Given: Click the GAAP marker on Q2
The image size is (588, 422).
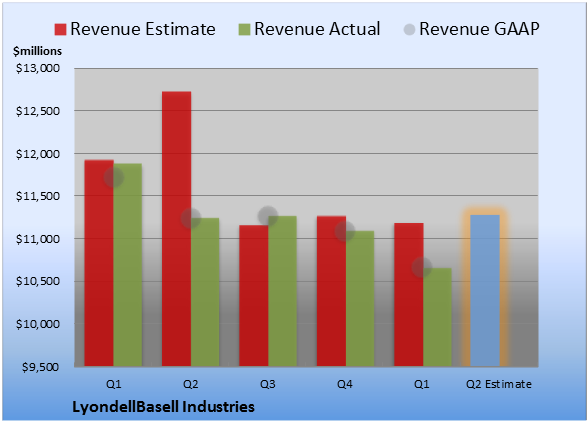Looking at the screenshot, I should (x=191, y=218).
